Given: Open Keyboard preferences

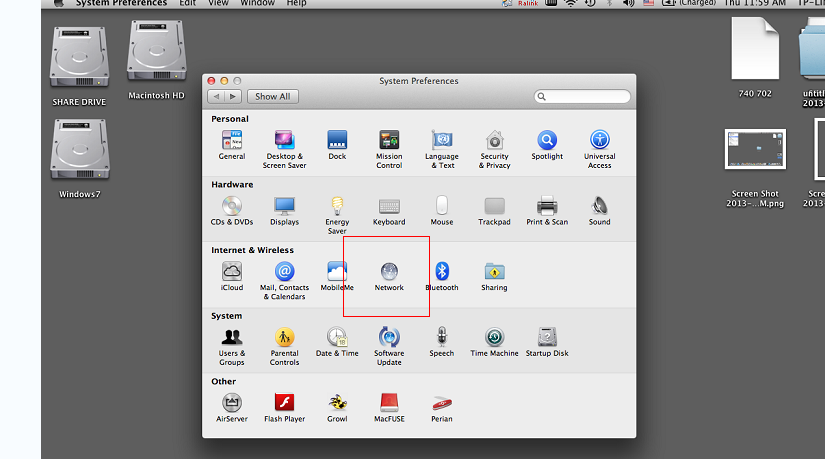Looking at the screenshot, I should [x=389, y=211].
